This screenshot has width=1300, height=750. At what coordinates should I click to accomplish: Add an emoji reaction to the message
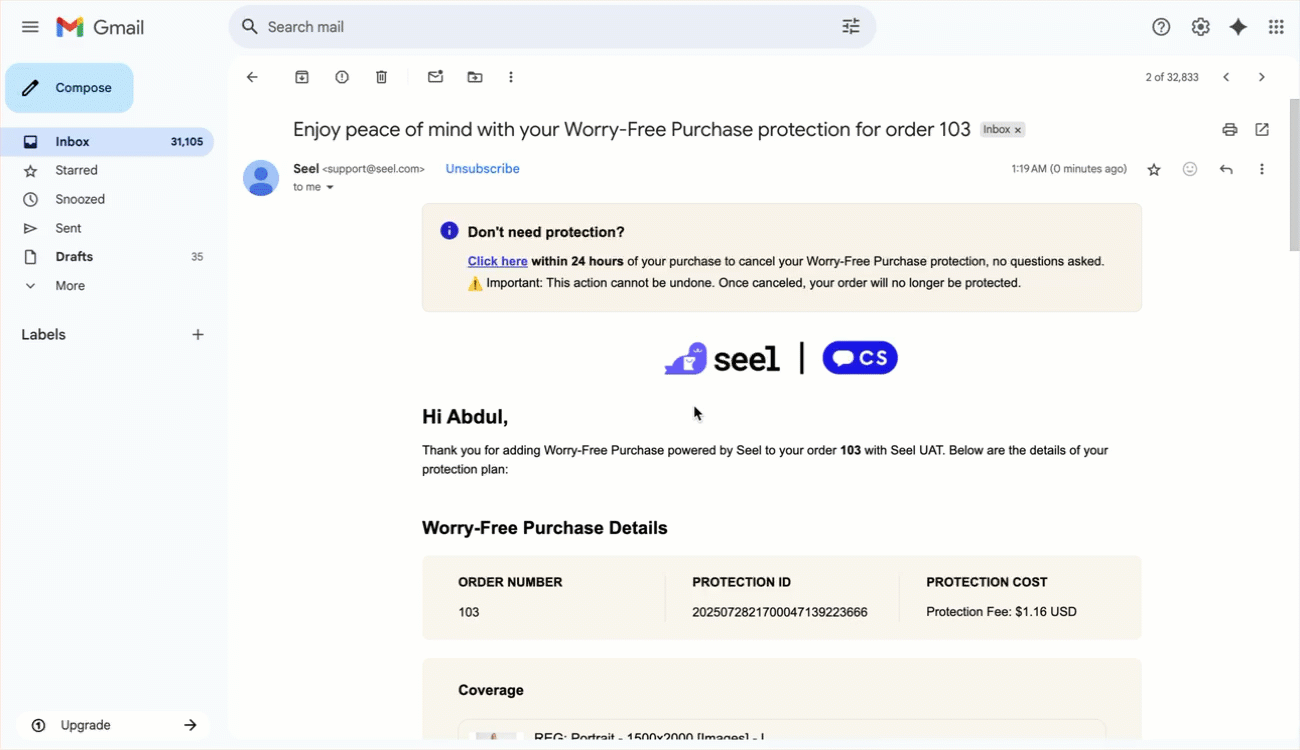[x=1190, y=169]
